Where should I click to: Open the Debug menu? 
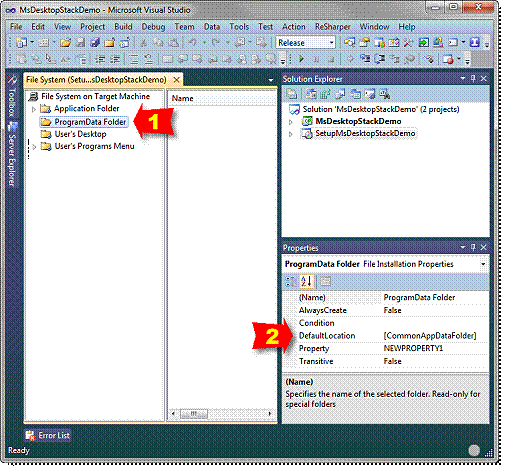click(153, 27)
